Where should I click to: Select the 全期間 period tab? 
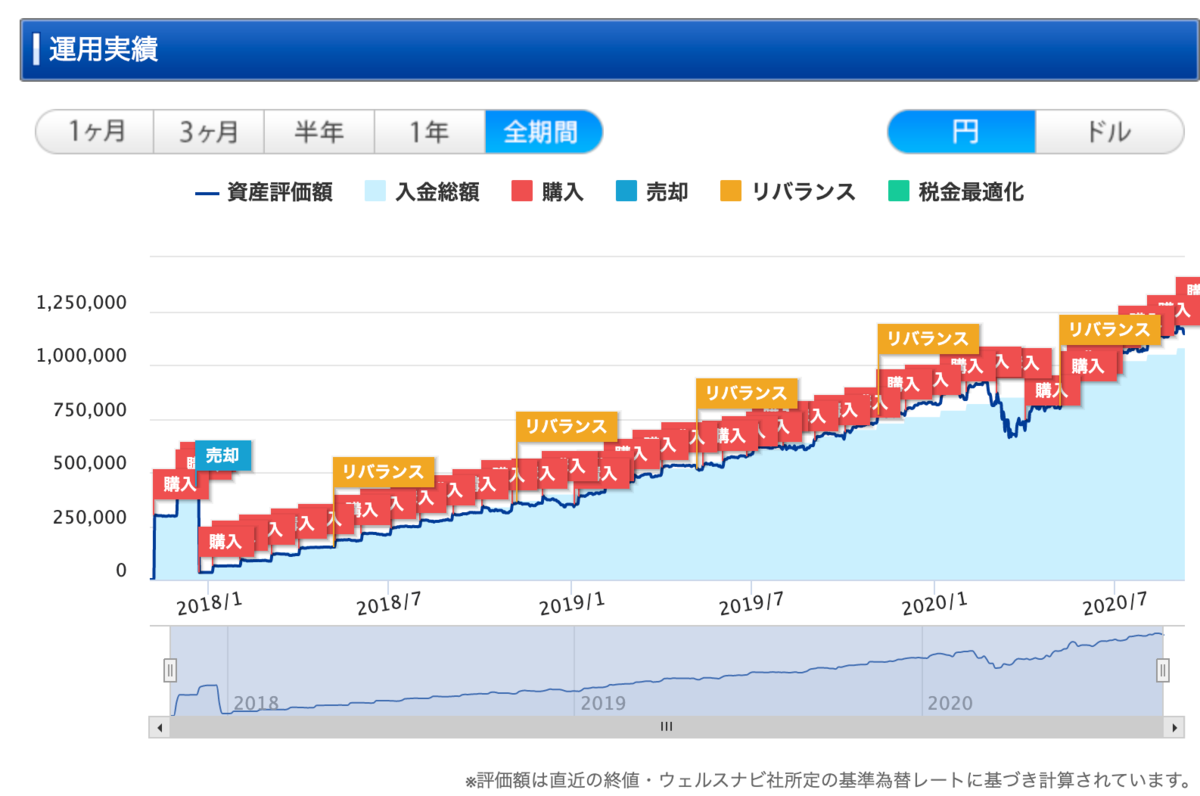tap(543, 132)
